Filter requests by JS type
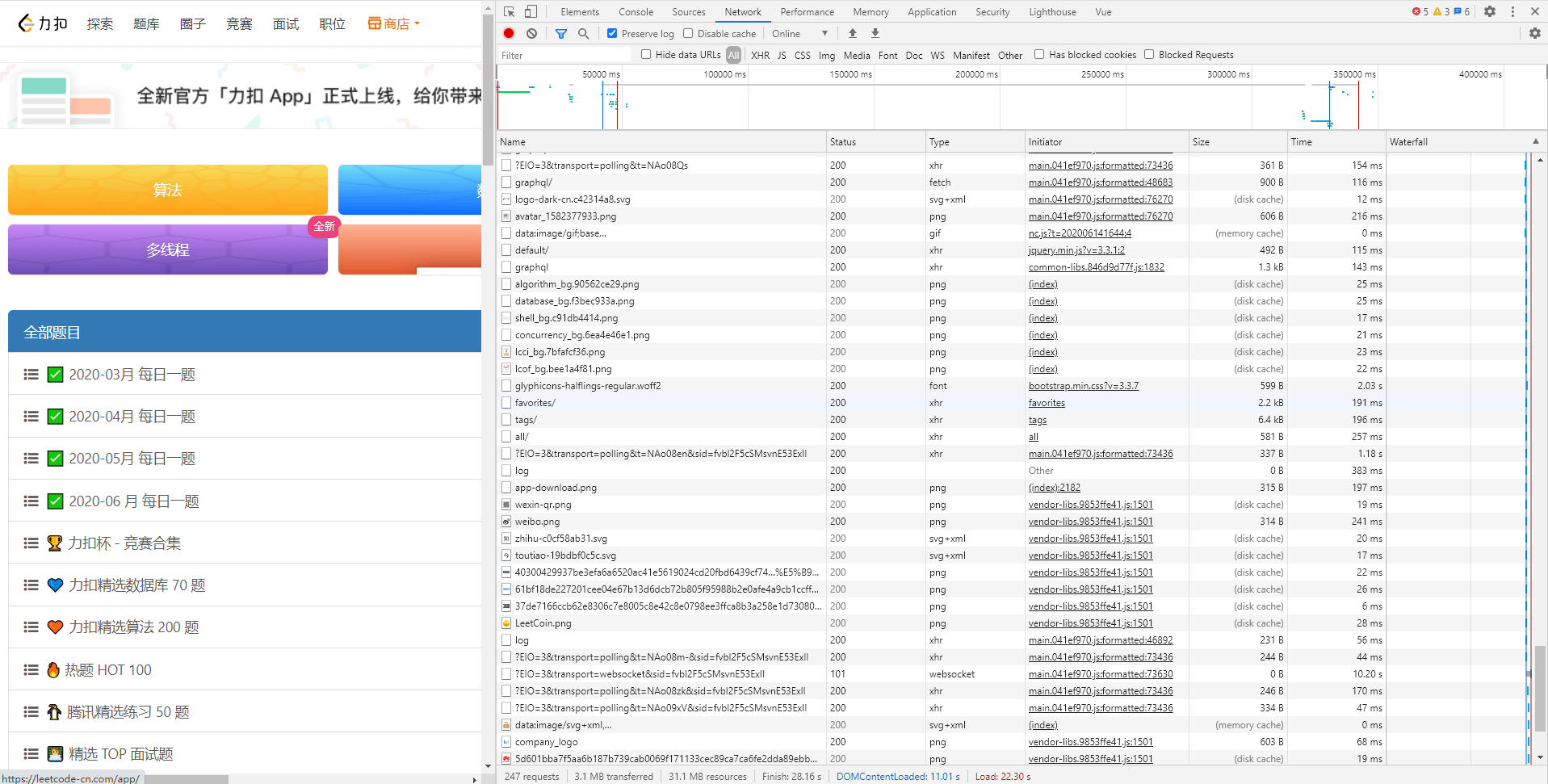The height and width of the screenshot is (784, 1548). pos(782,55)
